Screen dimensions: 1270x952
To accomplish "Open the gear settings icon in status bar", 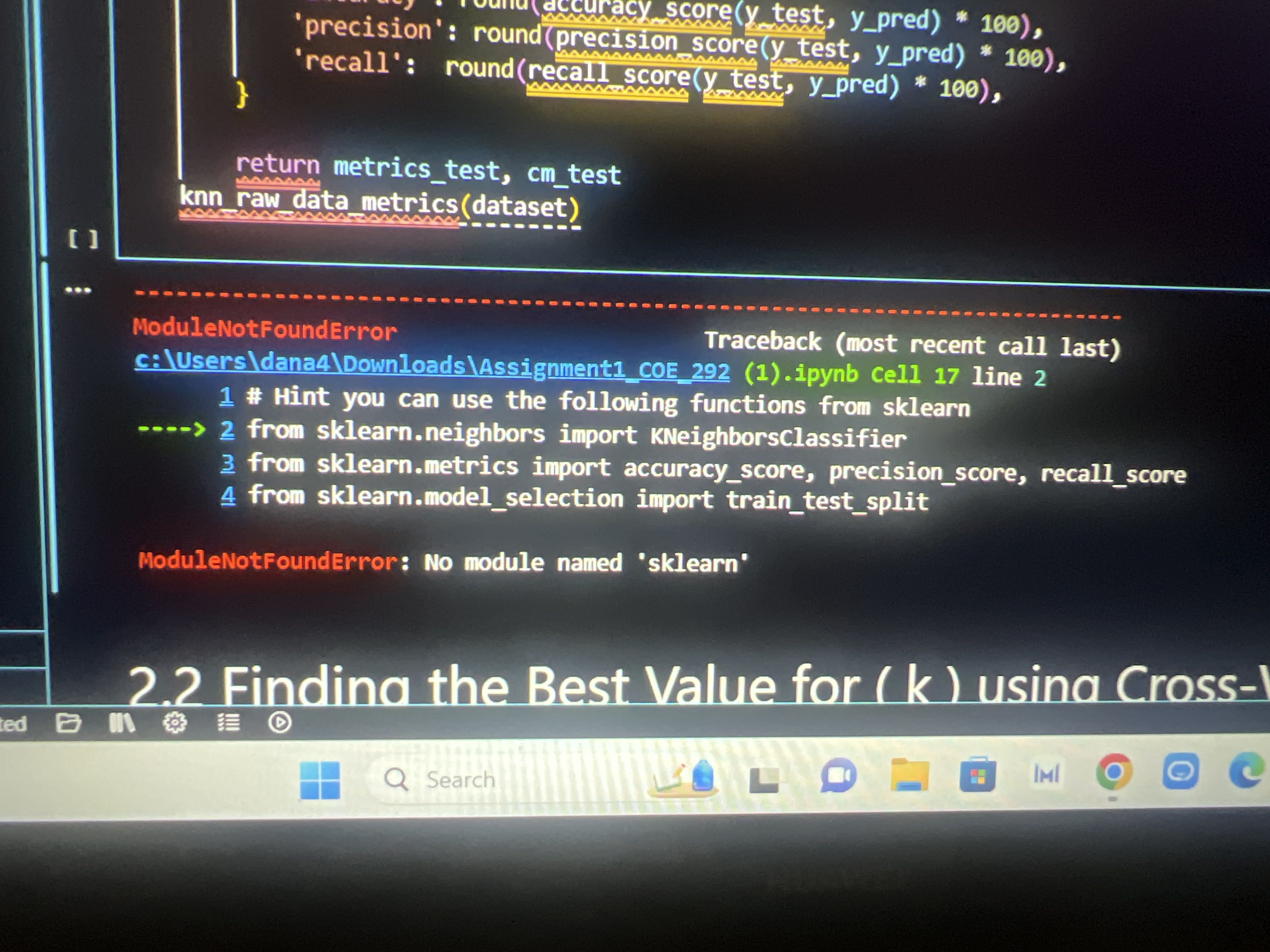I will [175, 722].
